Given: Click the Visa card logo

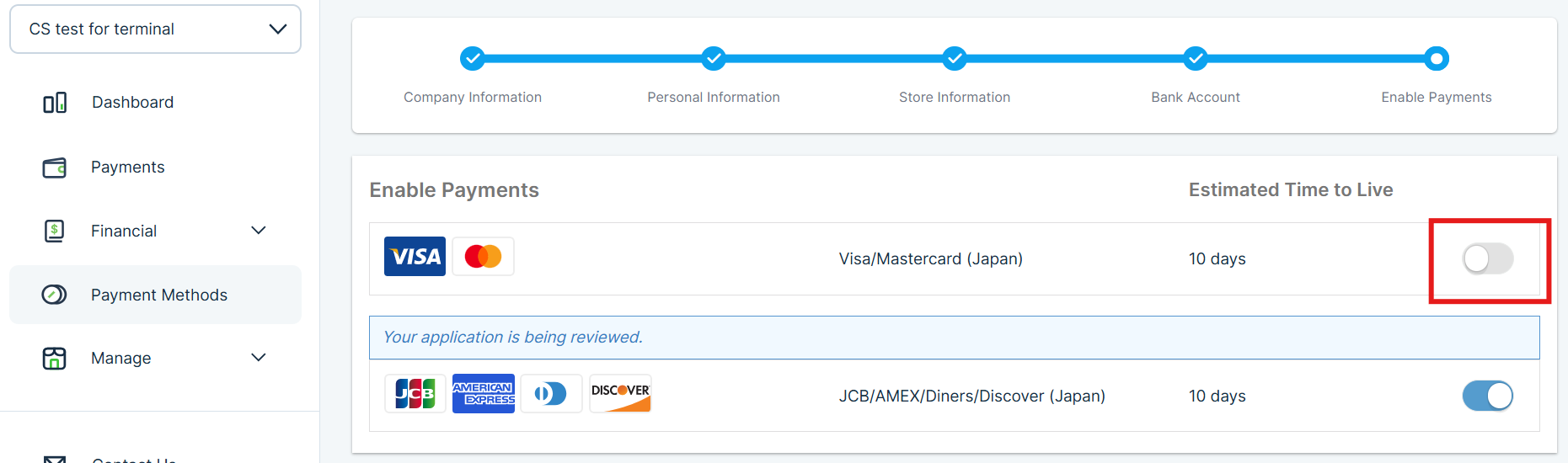Looking at the screenshot, I should (x=415, y=257).
